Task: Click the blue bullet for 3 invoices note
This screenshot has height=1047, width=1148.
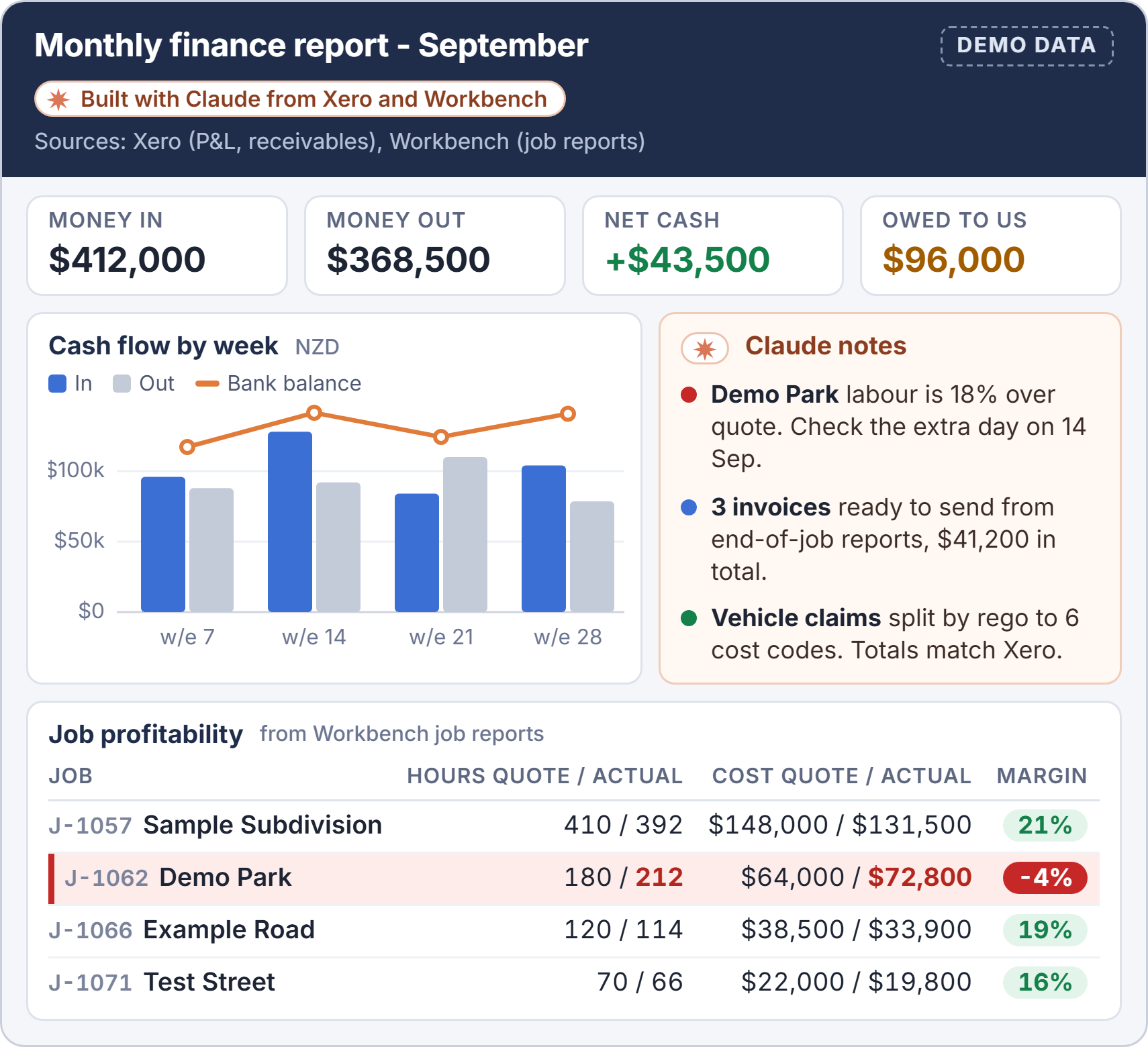Action: (689, 507)
